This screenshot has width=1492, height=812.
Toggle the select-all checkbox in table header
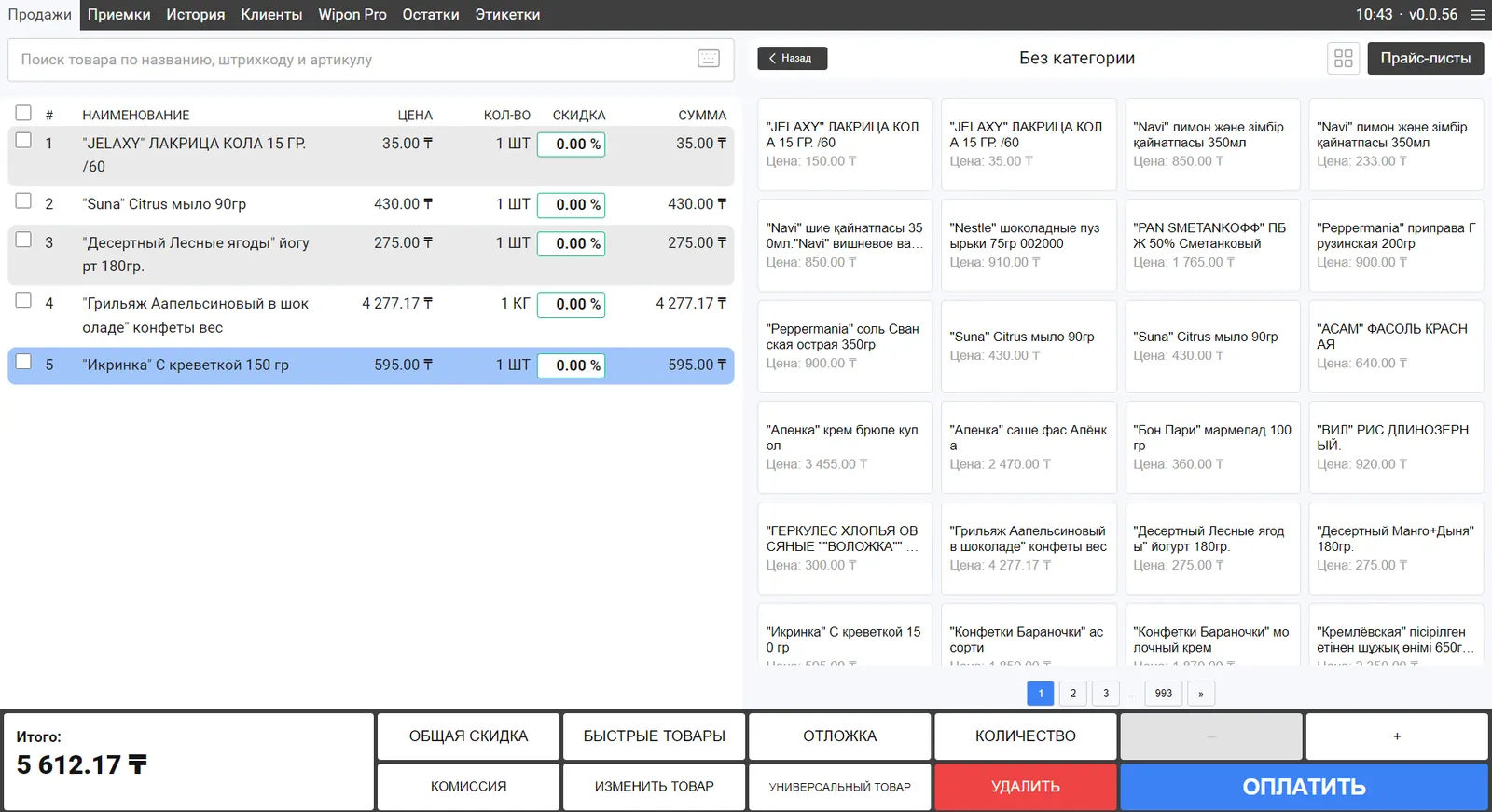[23, 113]
